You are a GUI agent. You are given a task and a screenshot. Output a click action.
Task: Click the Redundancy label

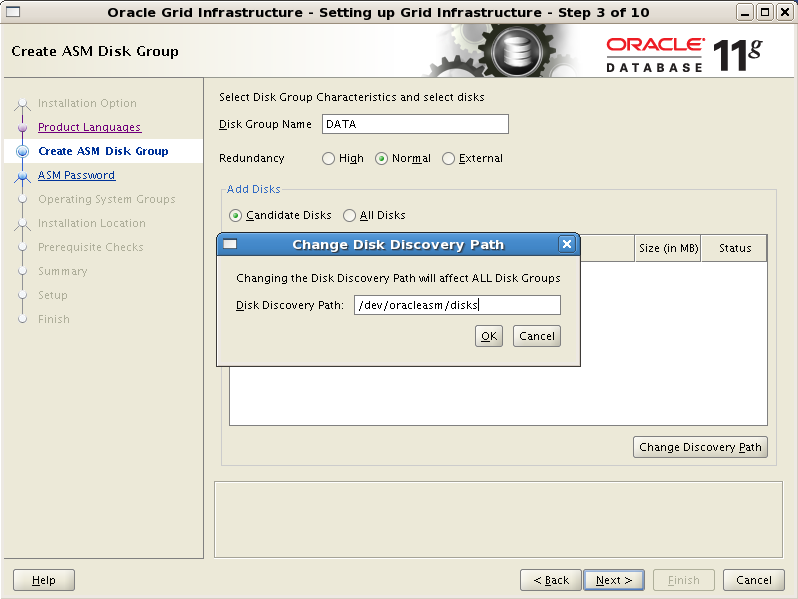pos(251,158)
